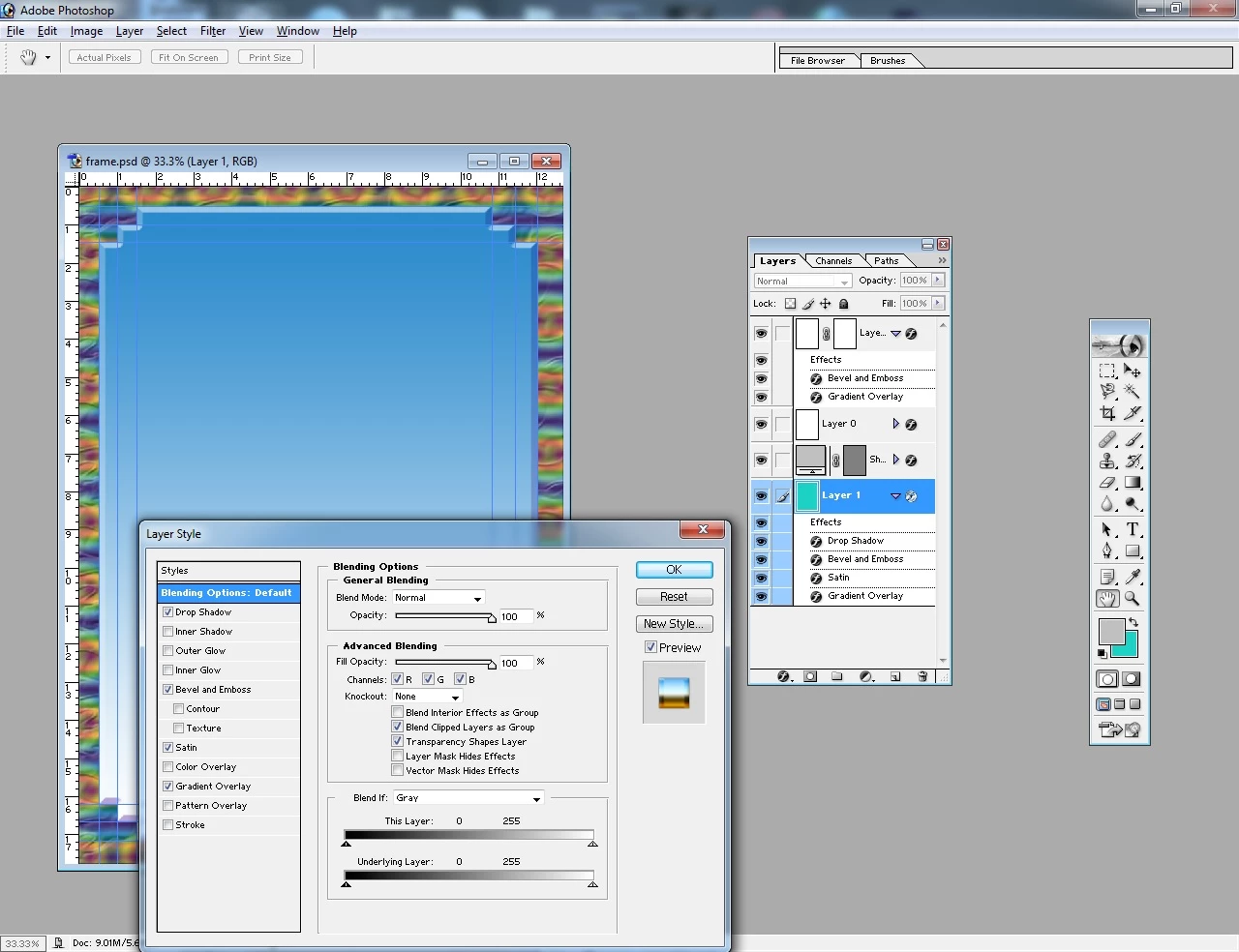Image resolution: width=1239 pixels, height=952 pixels.
Task: Select the Magic Wand tool
Action: coord(1133,392)
